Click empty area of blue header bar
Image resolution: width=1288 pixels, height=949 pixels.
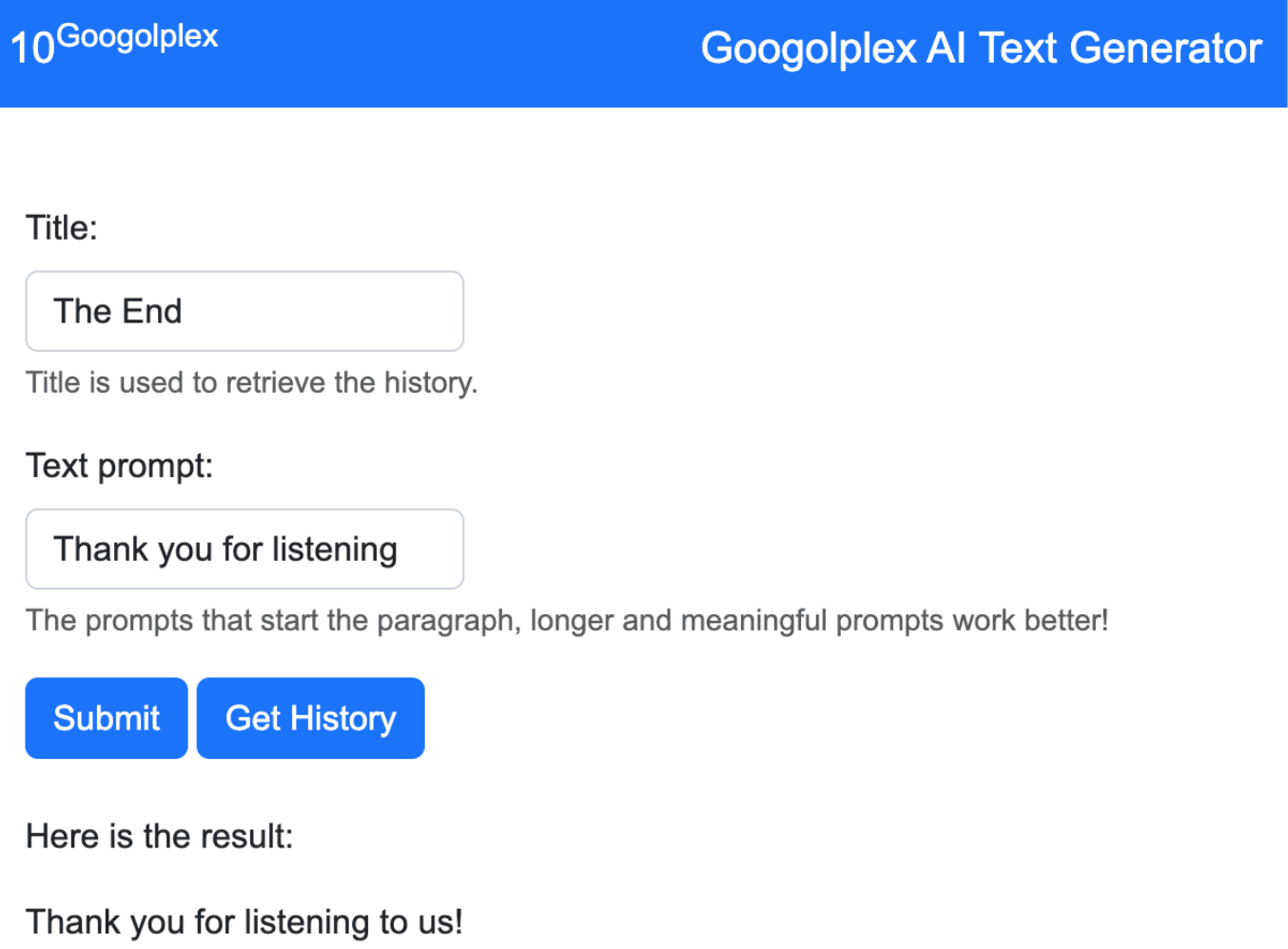click(x=457, y=53)
